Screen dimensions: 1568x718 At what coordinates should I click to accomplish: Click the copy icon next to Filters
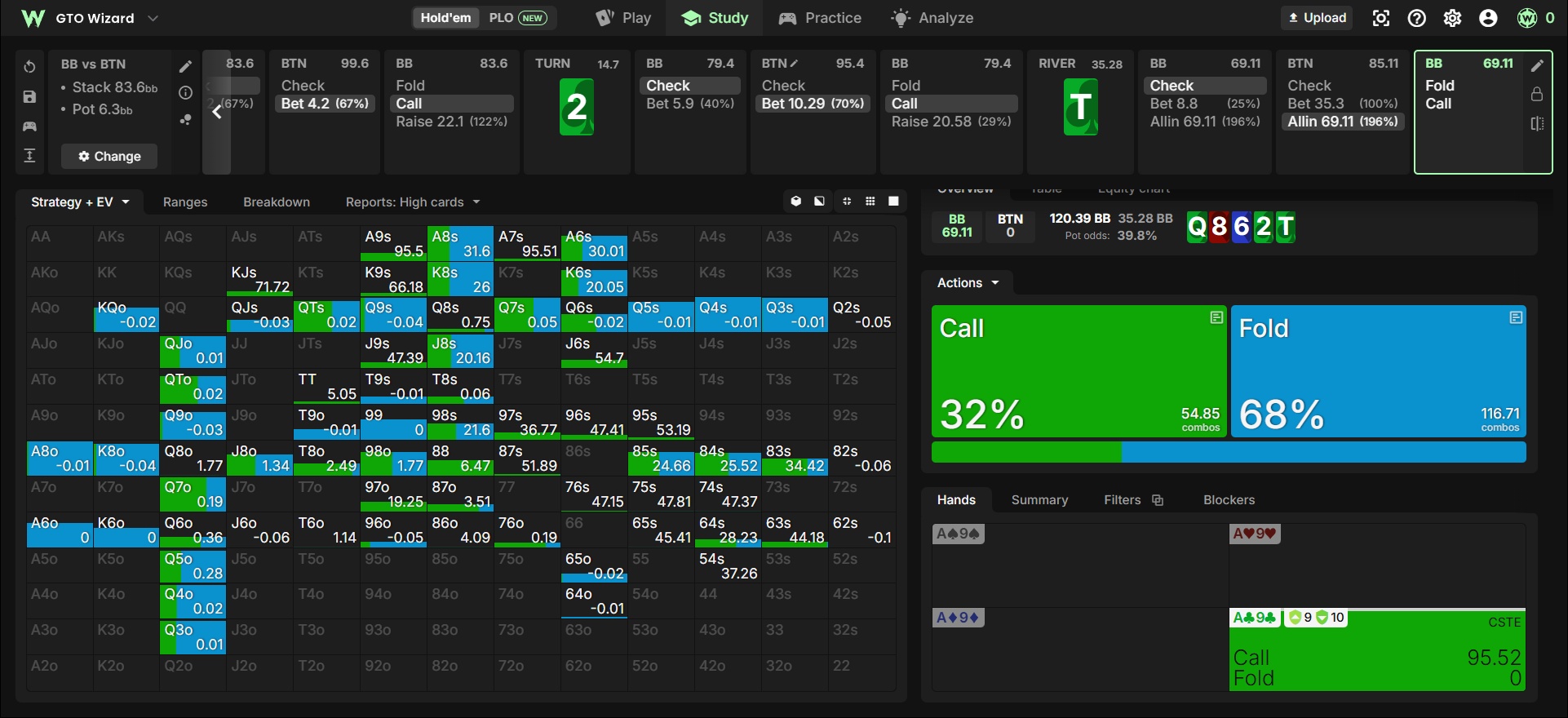(1158, 500)
